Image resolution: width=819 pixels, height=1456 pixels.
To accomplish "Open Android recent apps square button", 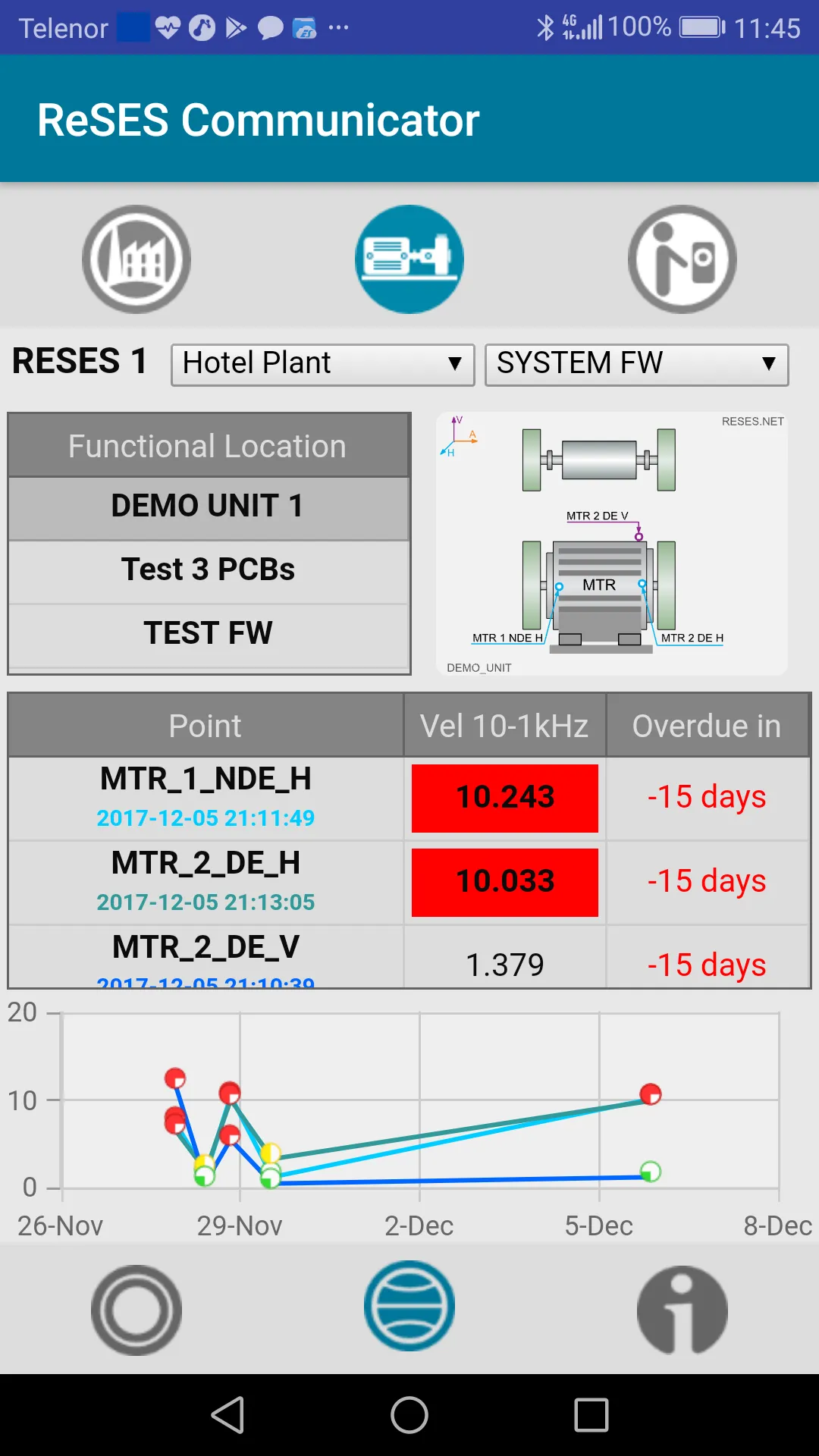I will tap(591, 1415).
